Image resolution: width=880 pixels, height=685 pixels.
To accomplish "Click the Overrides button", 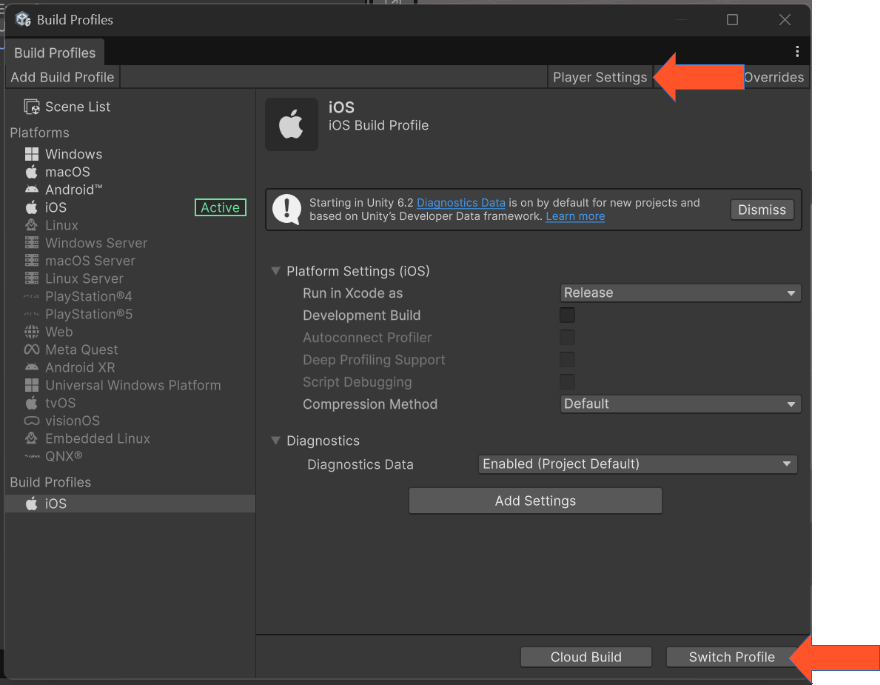I will click(774, 77).
